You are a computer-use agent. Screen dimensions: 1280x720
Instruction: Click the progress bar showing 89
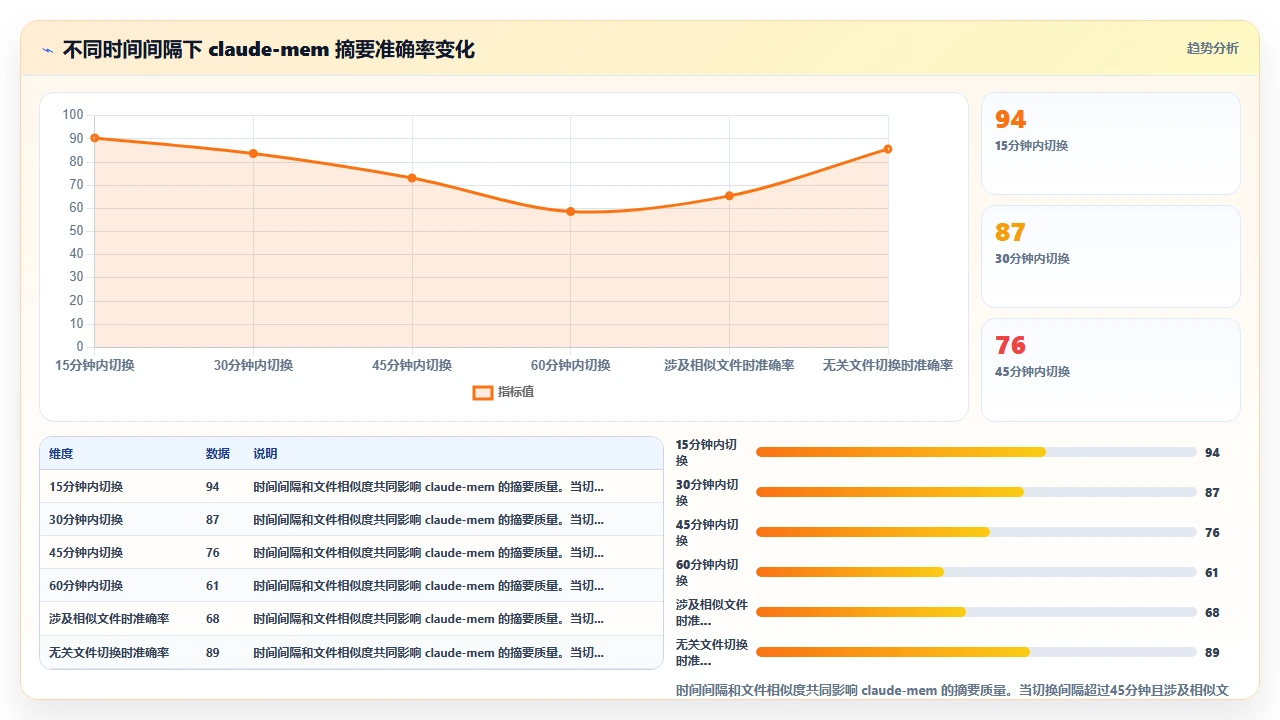point(976,652)
